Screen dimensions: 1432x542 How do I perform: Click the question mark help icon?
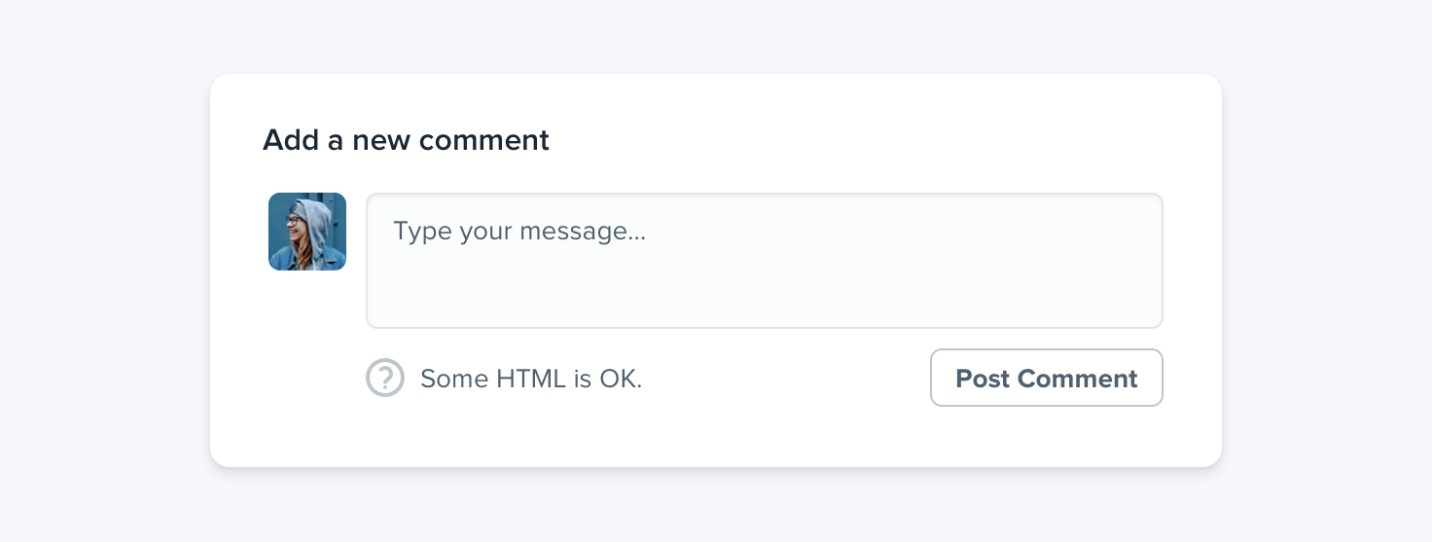[385, 378]
